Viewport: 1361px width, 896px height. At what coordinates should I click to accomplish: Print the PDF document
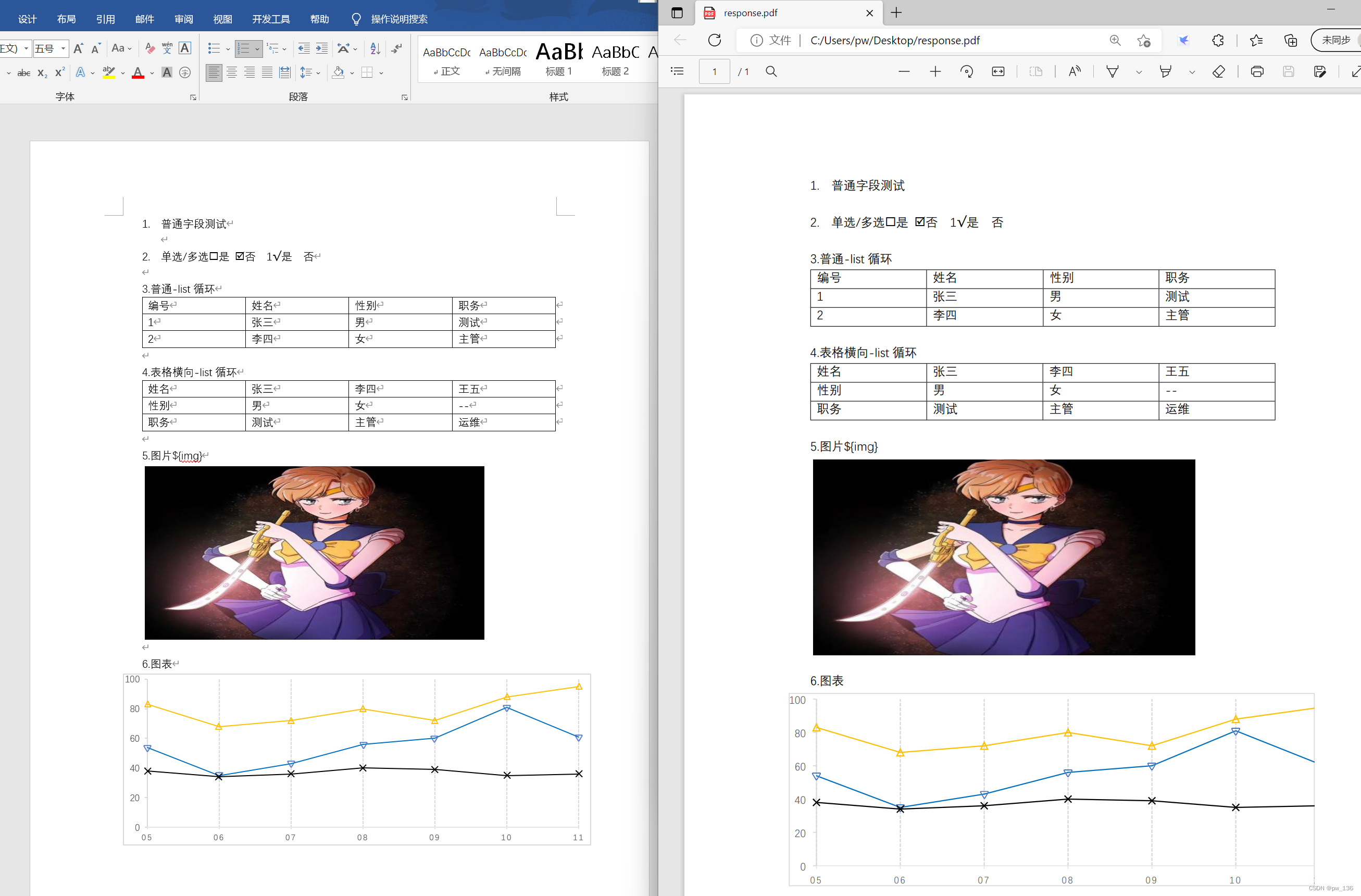coord(1257,71)
